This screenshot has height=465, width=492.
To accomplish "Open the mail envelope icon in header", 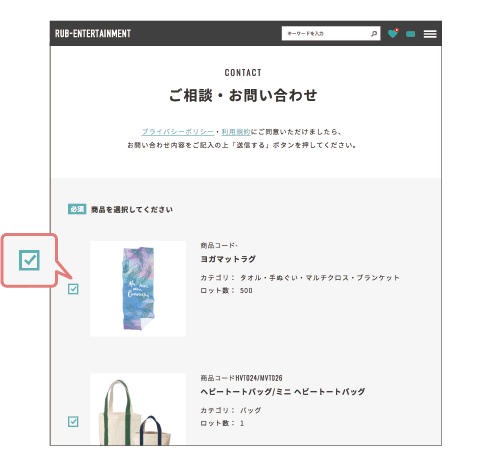I will [x=411, y=34].
